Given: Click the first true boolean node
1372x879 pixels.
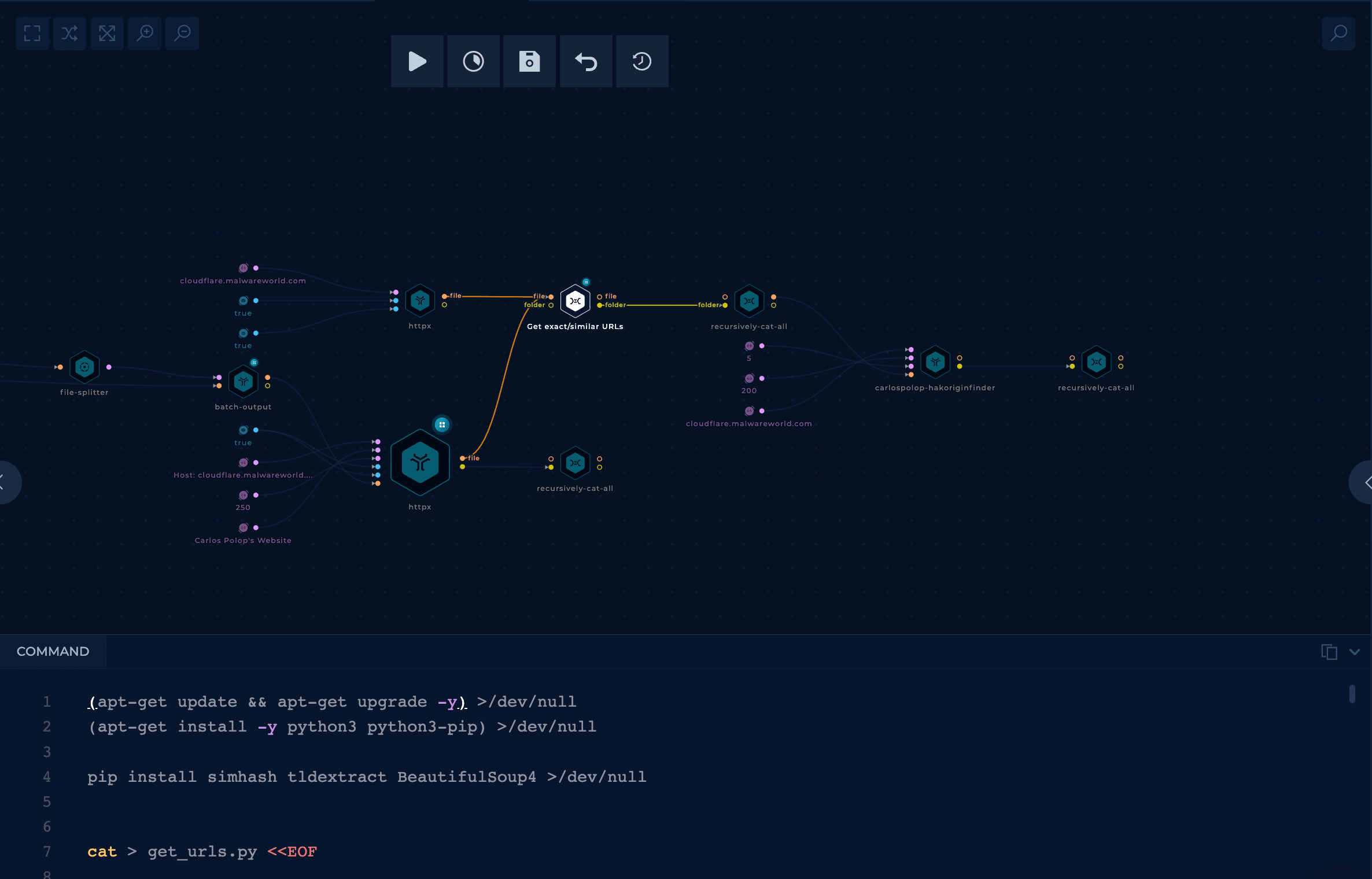Looking at the screenshot, I should point(244,301).
